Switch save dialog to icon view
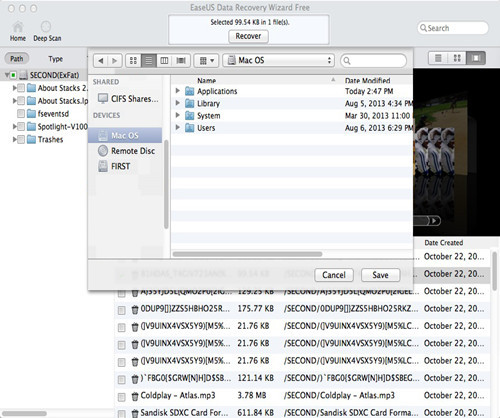The height and width of the screenshot is (418, 500). pyautogui.click(x=133, y=61)
